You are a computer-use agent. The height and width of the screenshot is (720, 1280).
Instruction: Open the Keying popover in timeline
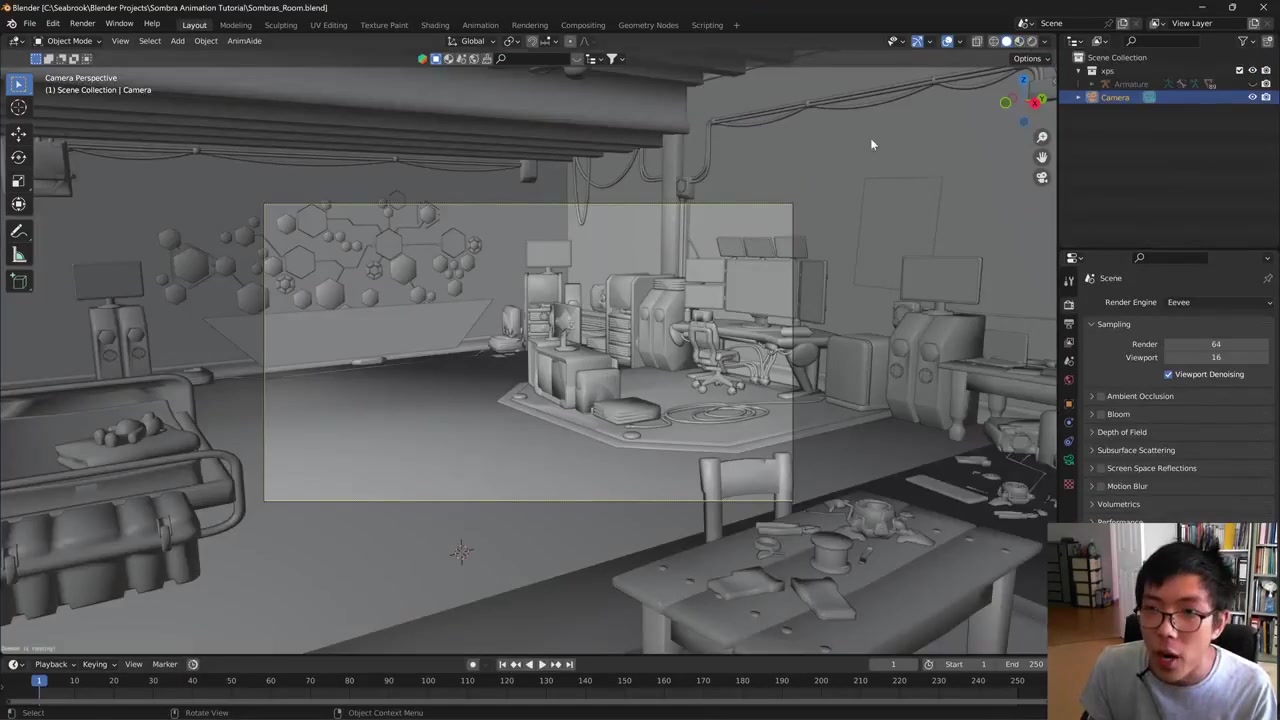[98, 664]
